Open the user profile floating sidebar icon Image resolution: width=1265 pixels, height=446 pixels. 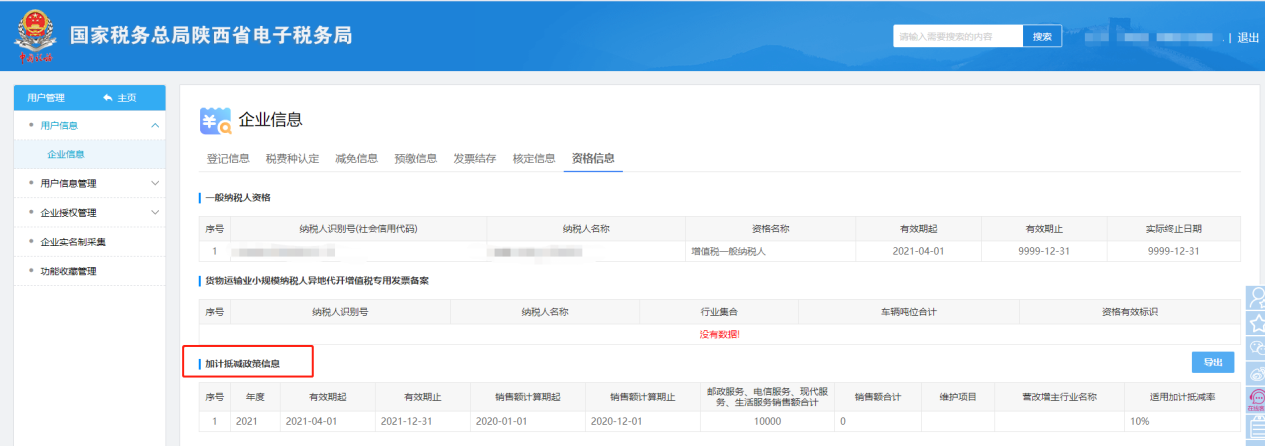coord(1255,299)
